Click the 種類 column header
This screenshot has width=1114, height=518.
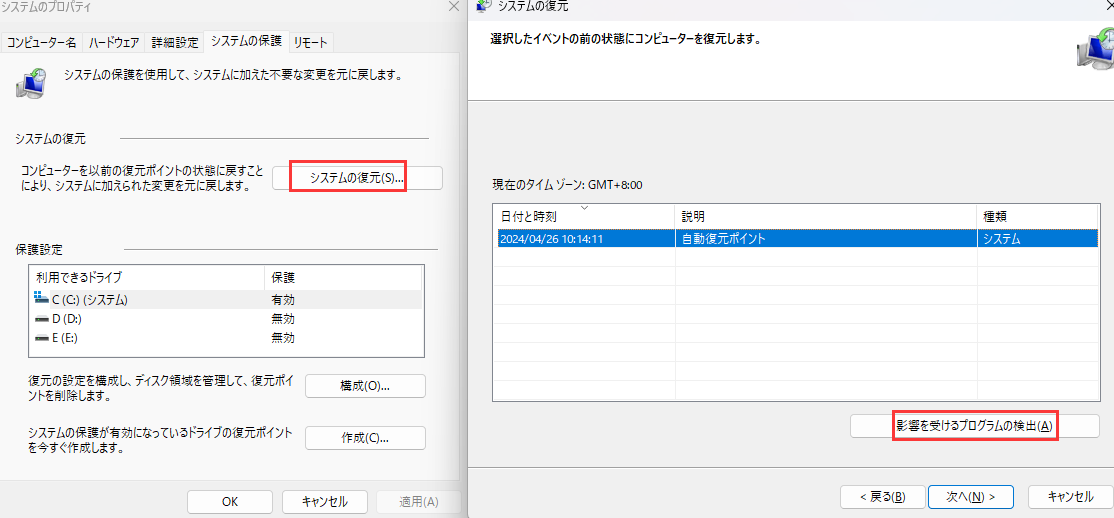pos(1037,215)
